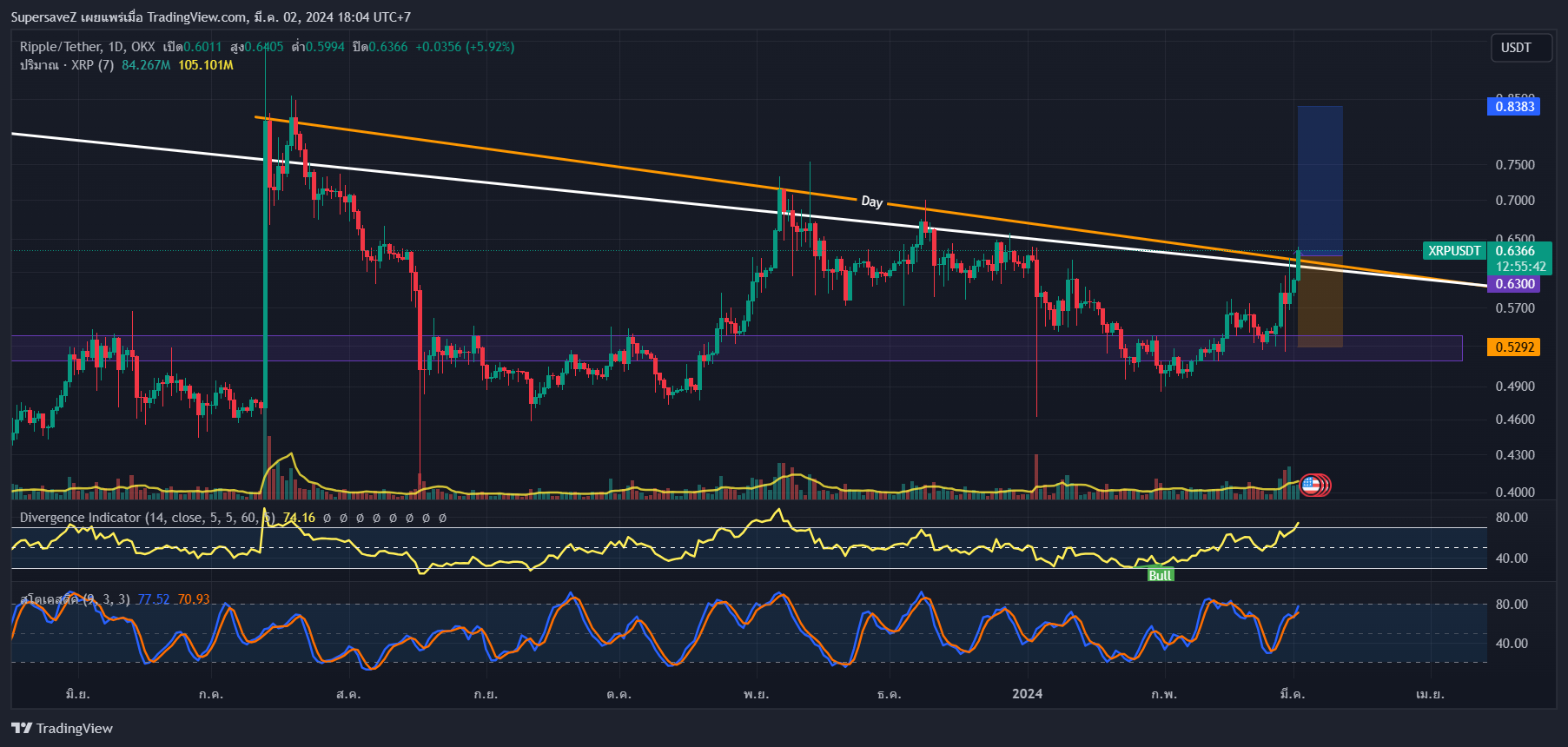Click the divergence indicator value 74.16
This screenshot has width=1568, height=747.
(299, 518)
